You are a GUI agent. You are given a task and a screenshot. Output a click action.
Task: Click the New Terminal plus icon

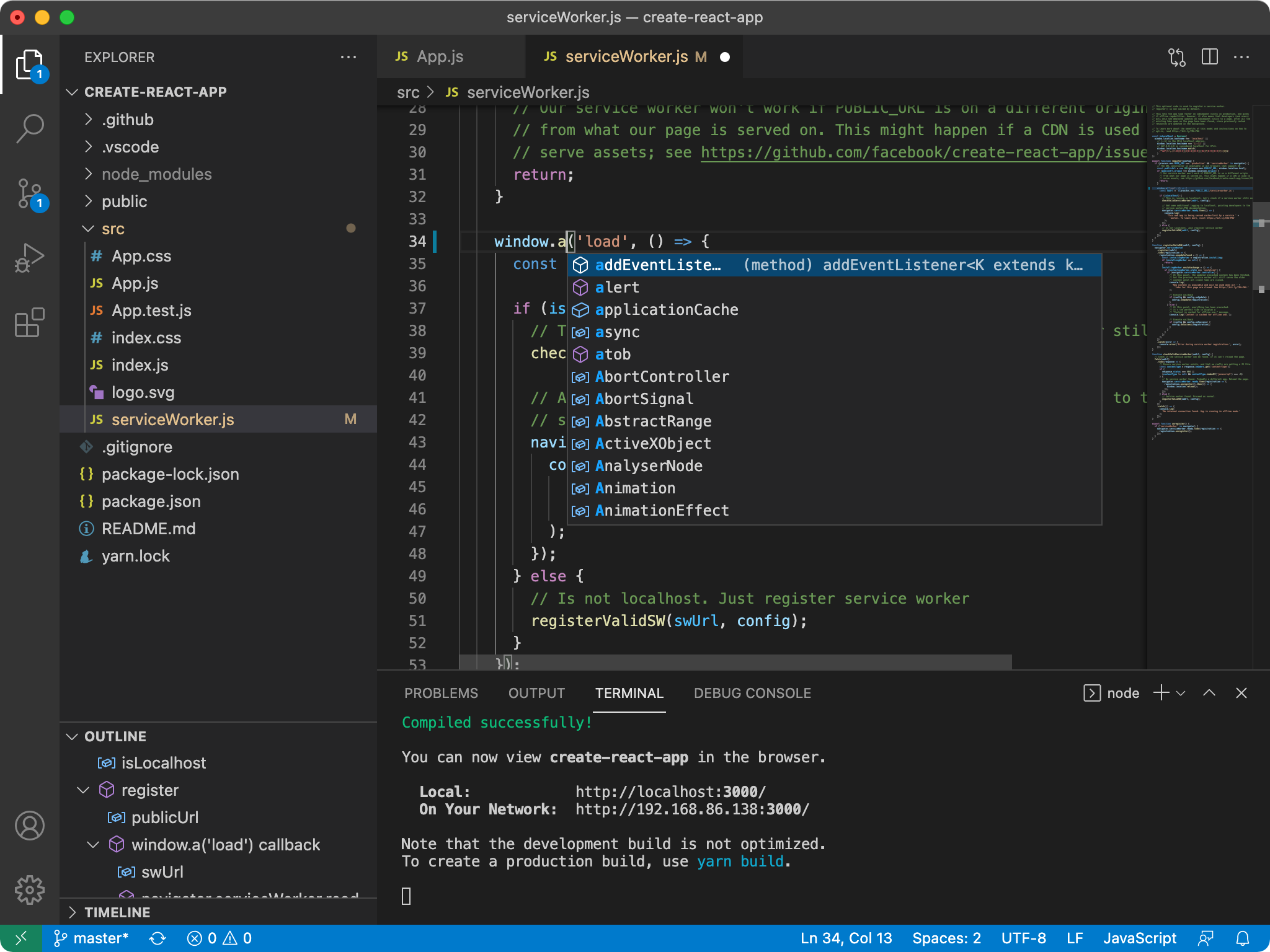(x=1162, y=693)
